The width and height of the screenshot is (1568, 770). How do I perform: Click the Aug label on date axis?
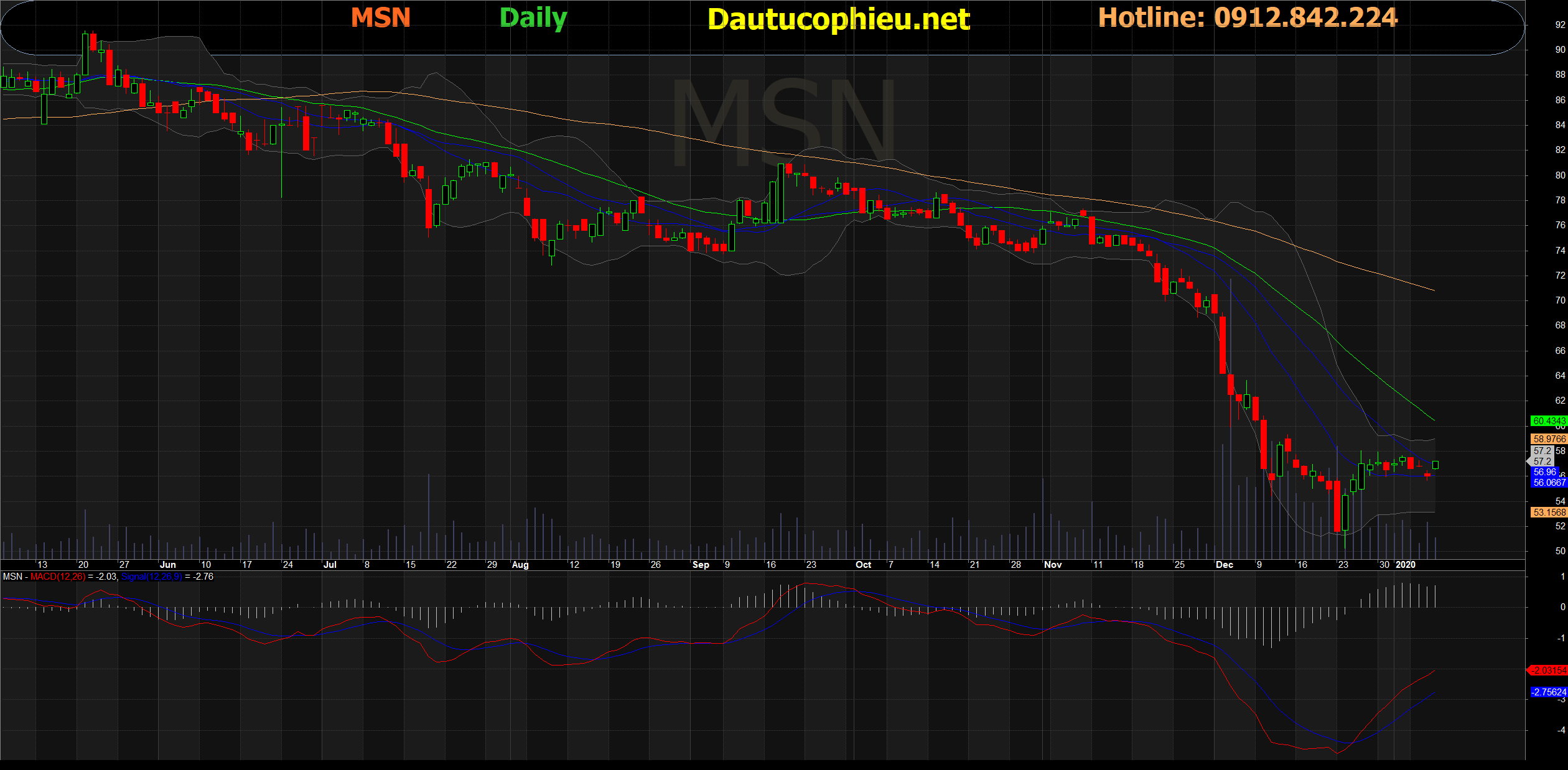point(520,565)
